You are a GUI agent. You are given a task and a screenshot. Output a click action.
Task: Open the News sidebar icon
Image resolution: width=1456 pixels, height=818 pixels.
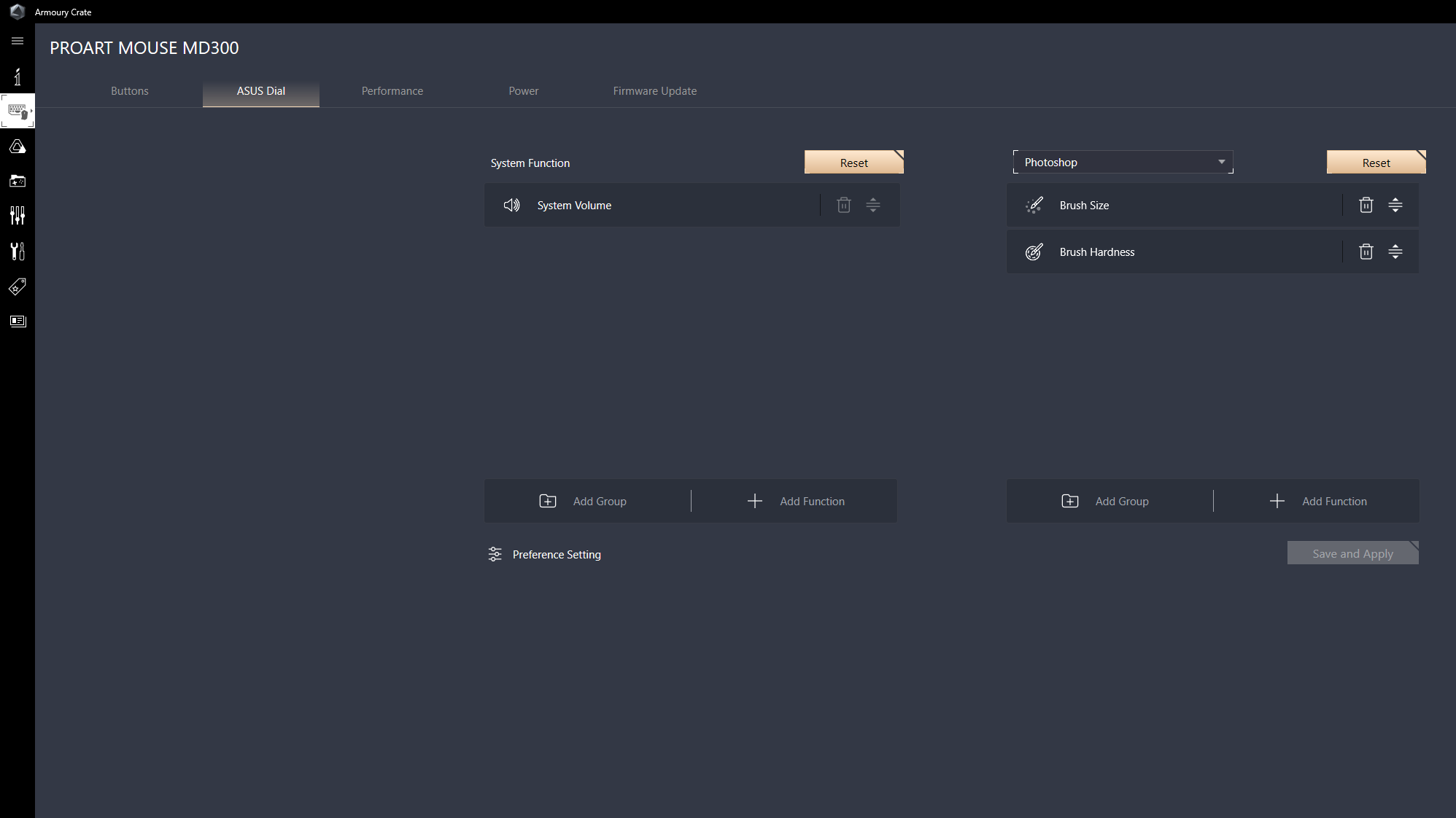[x=18, y=321]
